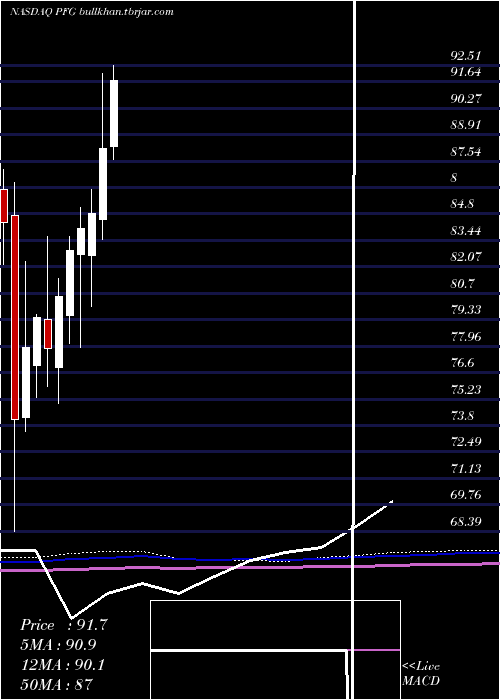Viewport: 500px width, 700px height.
Task: Click the 80.7 price axis label
Action: pyautogui.click(x=462, y=283)
